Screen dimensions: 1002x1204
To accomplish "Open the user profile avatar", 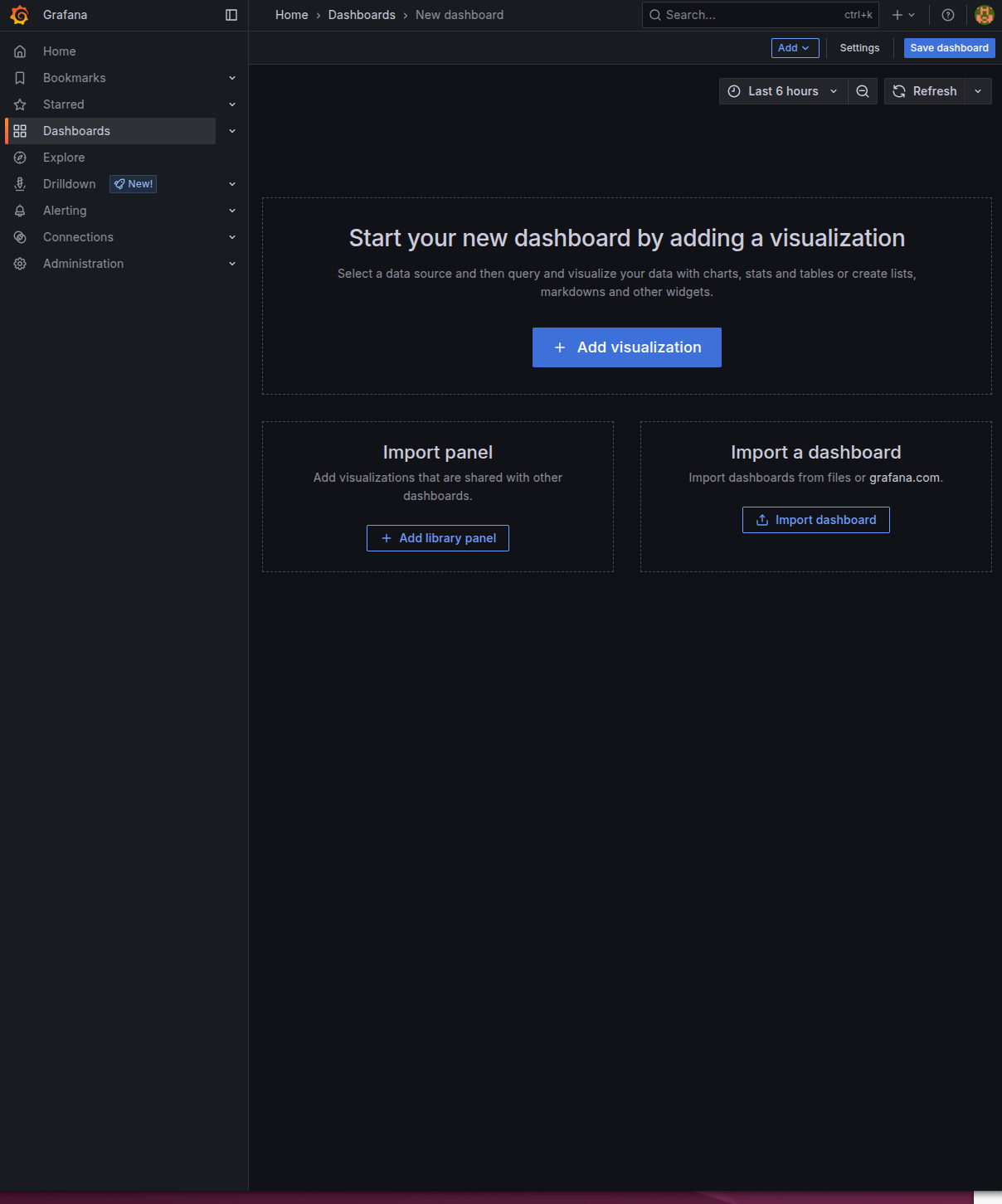I will point(985,15).
